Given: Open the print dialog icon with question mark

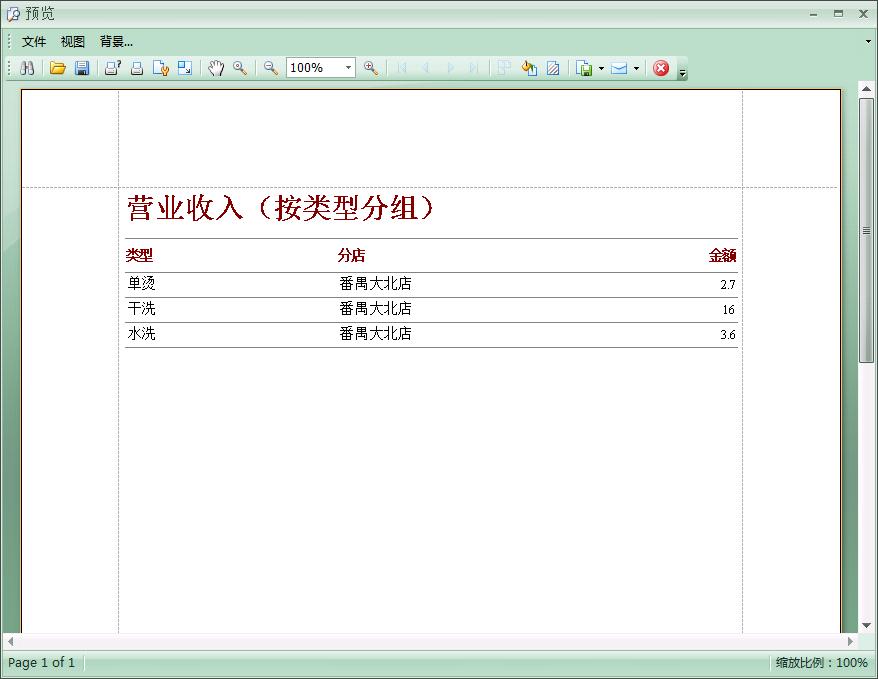Looking at the screenshot, I should (x=113, y=68).
